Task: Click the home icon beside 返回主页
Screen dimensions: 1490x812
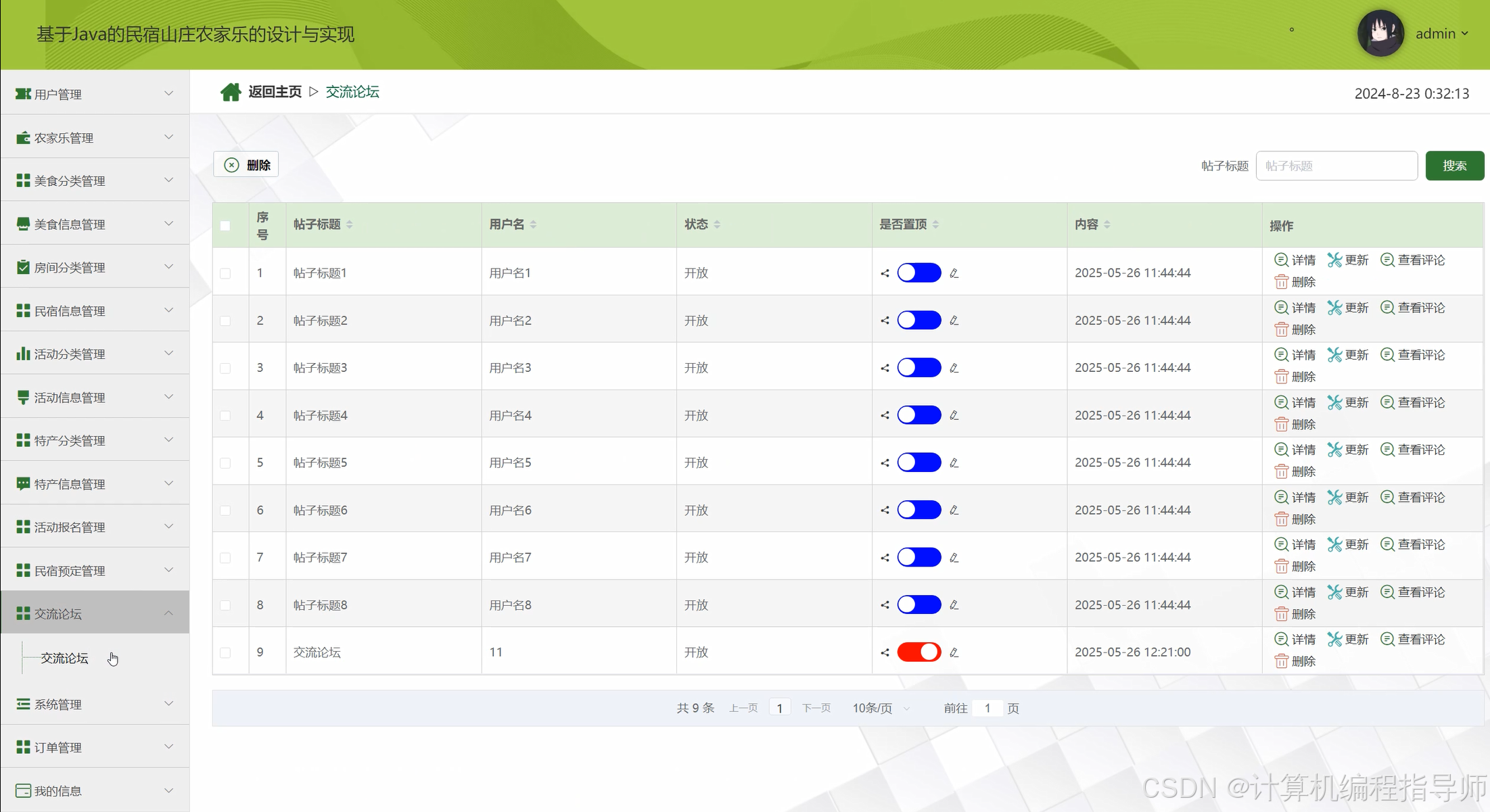Action: point(230,92)
